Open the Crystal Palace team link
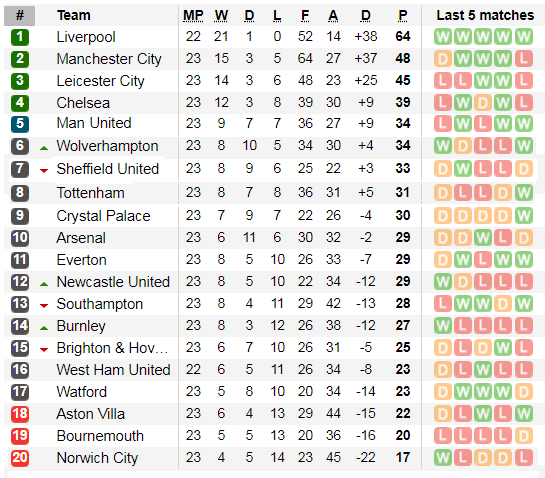The height and width of the screenshot is (478, 545). point(103,216)
